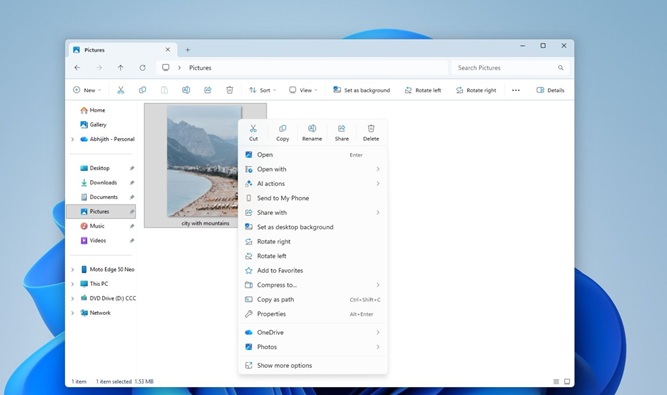Open the New dropdown
The width and height of the screenshot is (667, 395).
tap(87, 90)
